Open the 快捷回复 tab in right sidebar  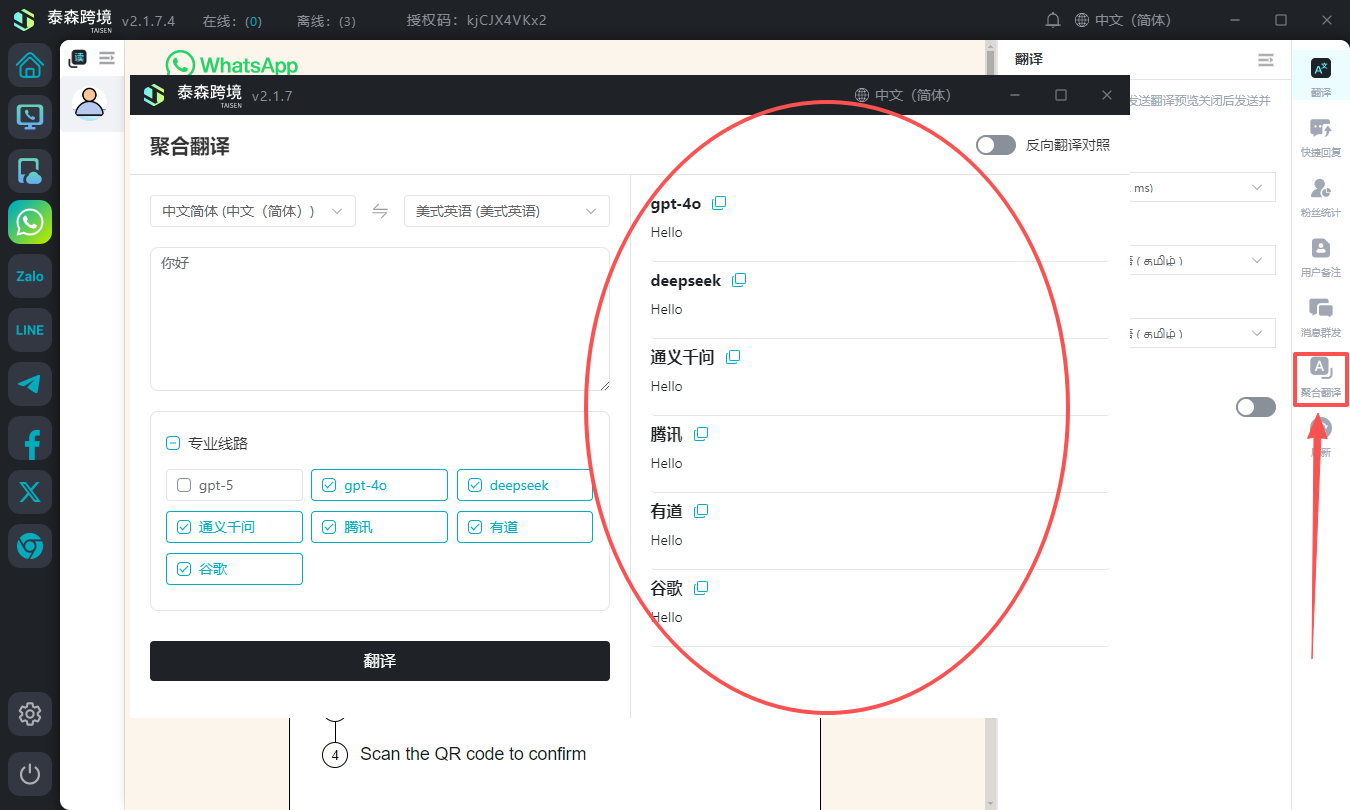tap(1320, 138)
